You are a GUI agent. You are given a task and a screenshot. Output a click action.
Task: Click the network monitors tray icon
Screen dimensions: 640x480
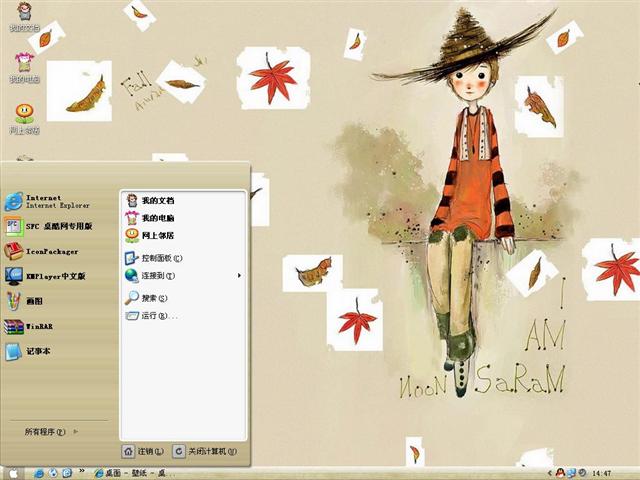pos(571,473)
